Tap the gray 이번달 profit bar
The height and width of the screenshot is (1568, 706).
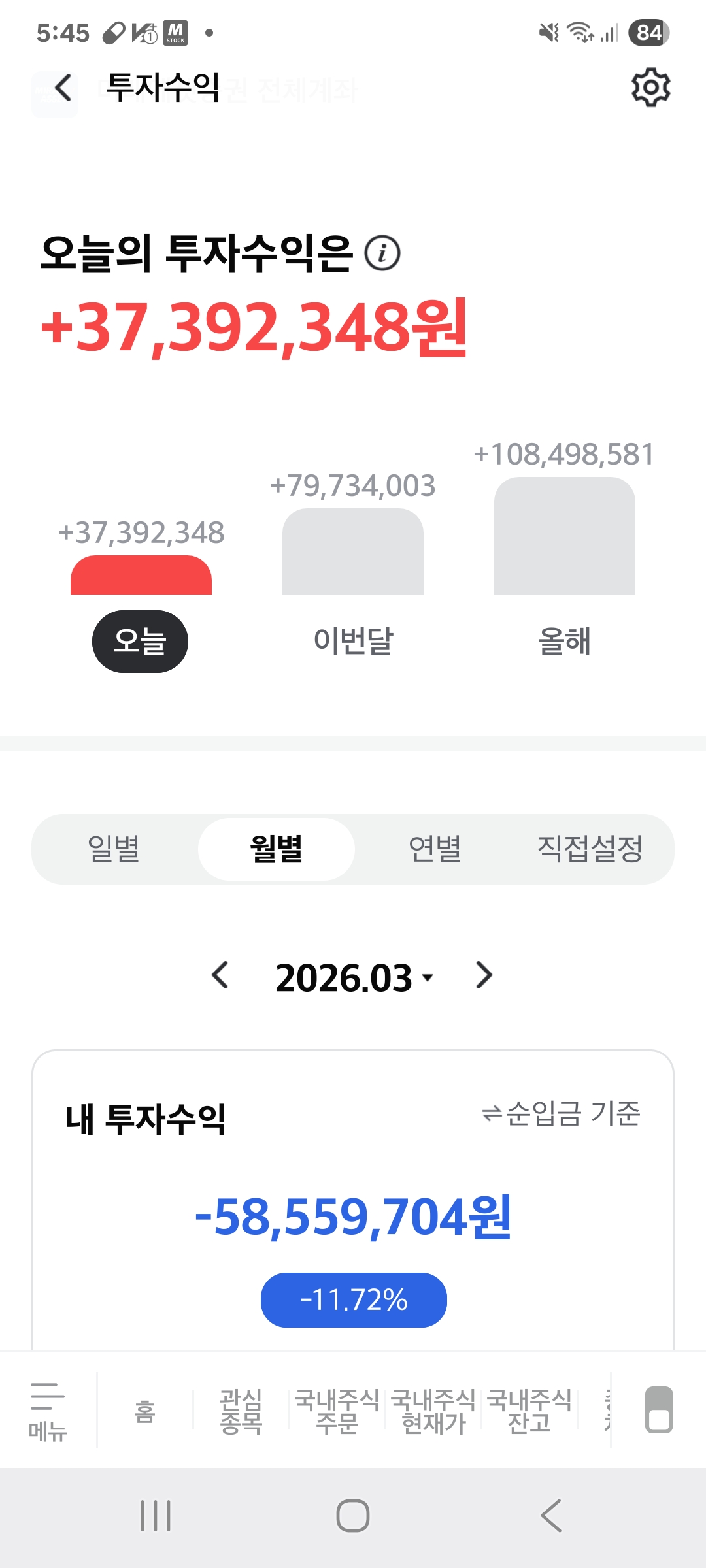point(353,552)
